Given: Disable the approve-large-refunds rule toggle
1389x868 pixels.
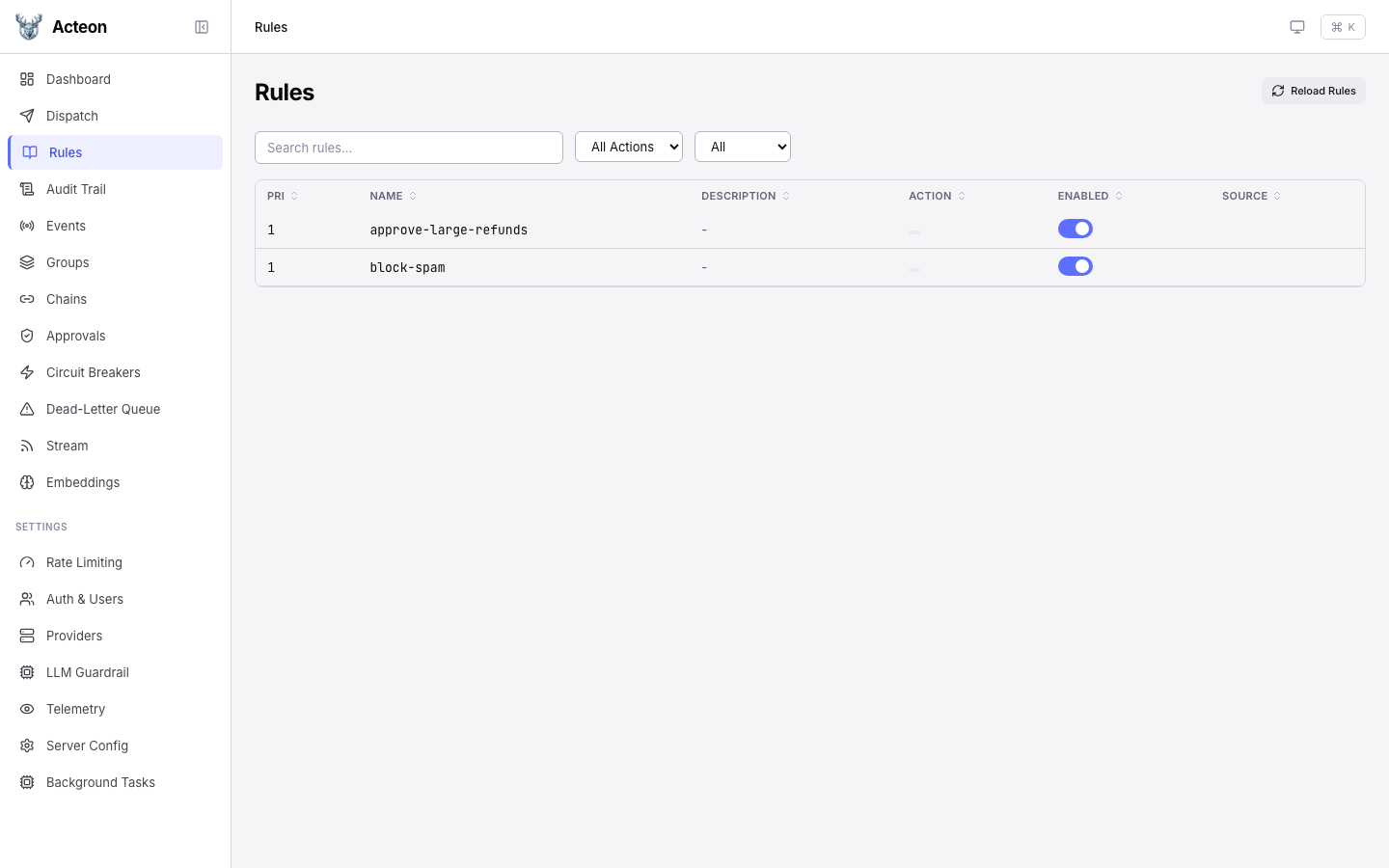Looking at the screenshot, I should pyautogui.click(x=1075, y=229).
